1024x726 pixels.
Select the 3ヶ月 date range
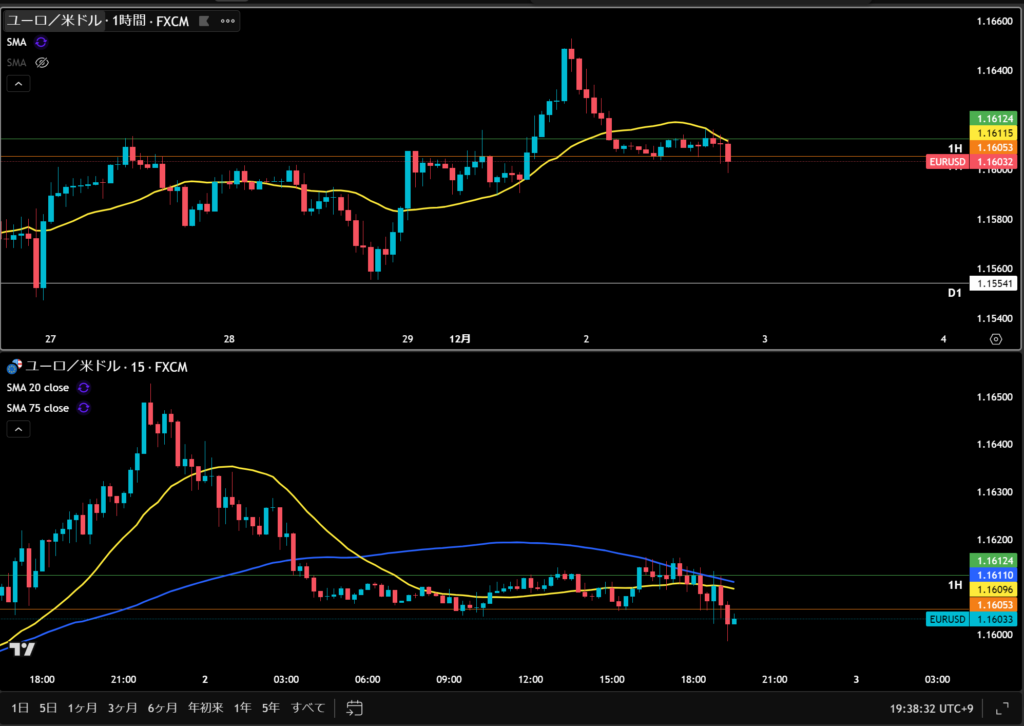click(x=122, y=708)
